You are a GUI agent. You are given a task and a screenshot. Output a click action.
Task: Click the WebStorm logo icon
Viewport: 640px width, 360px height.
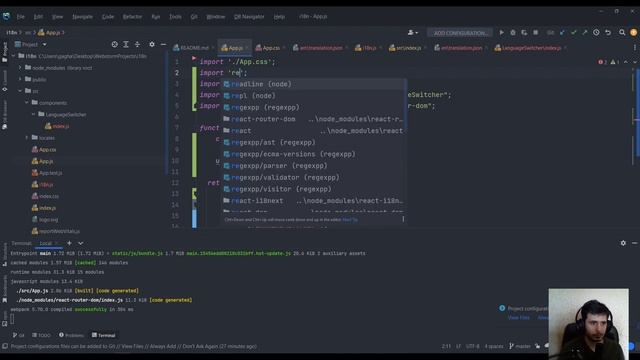(6, 16)
